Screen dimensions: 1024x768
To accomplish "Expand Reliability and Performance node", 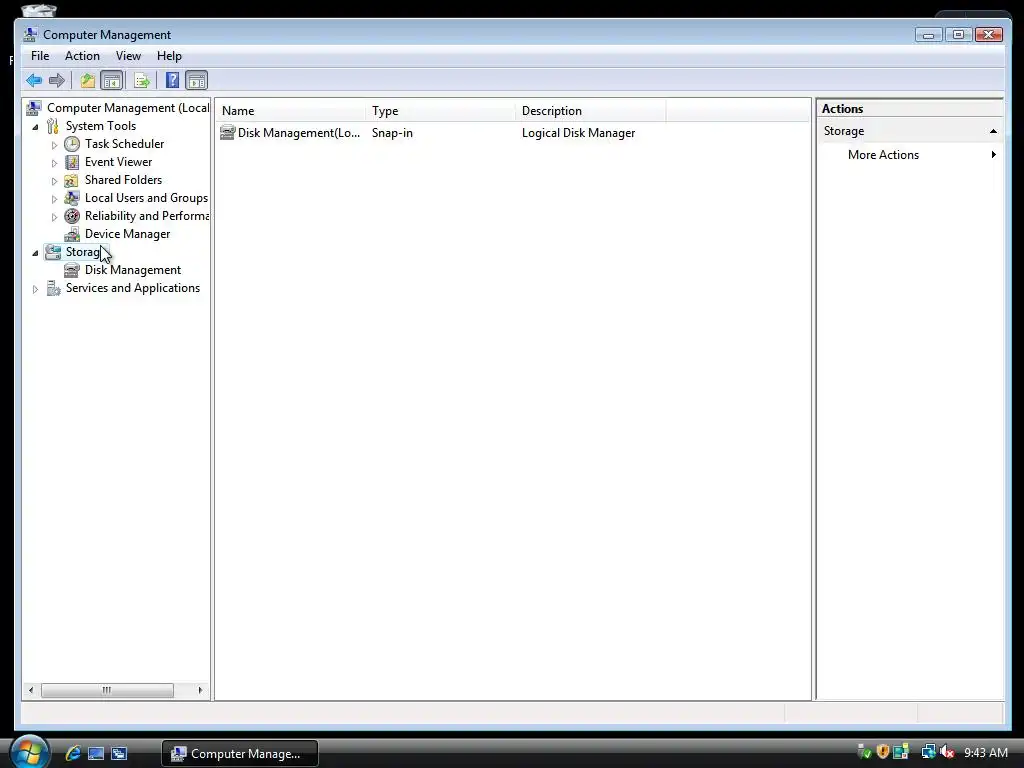I will 54,217.
